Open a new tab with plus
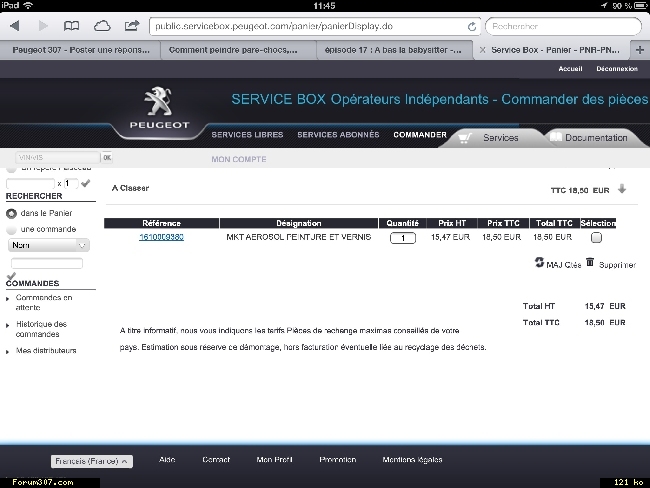Viewport: 650px width, 488px height. pyautogui.click(x=640, y=50)
